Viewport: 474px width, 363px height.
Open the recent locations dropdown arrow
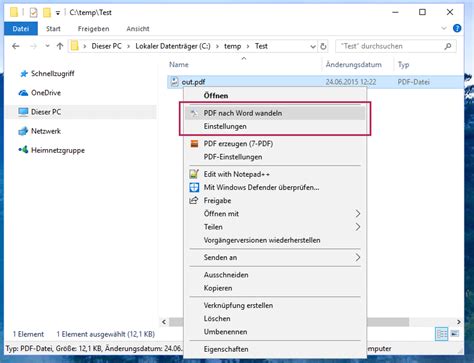point(47,46)
